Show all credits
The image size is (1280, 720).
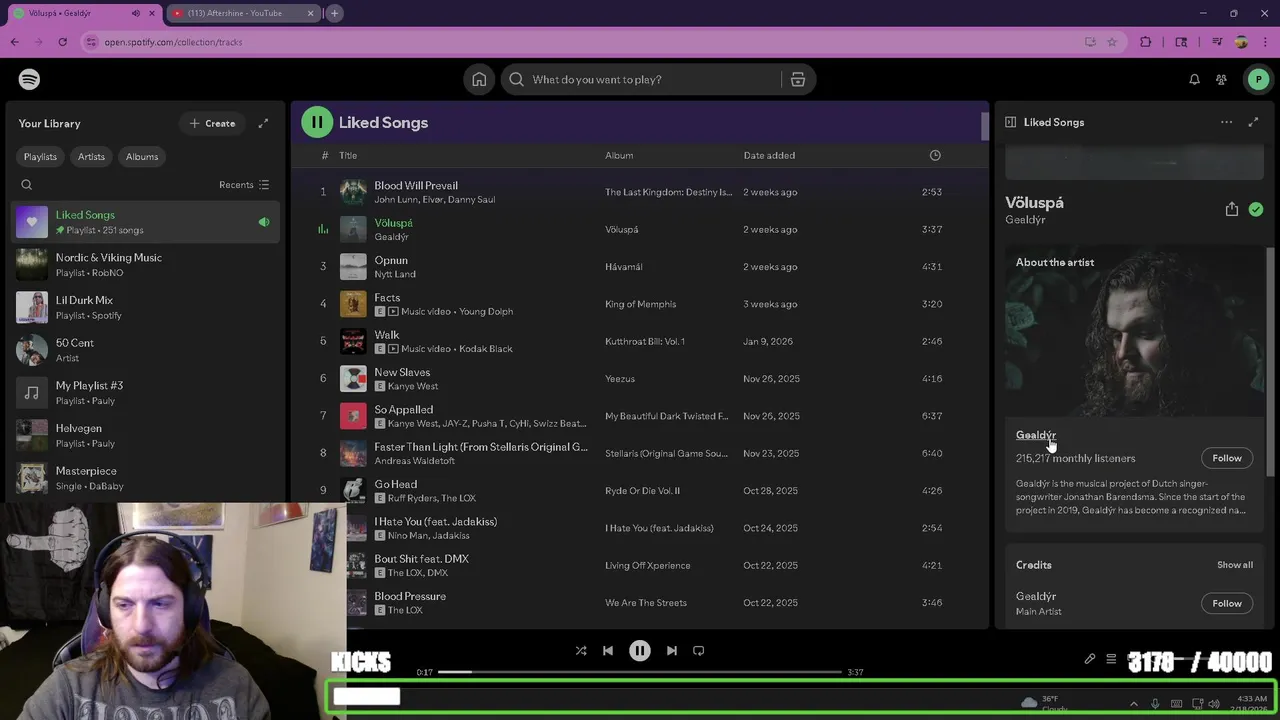1235,565
